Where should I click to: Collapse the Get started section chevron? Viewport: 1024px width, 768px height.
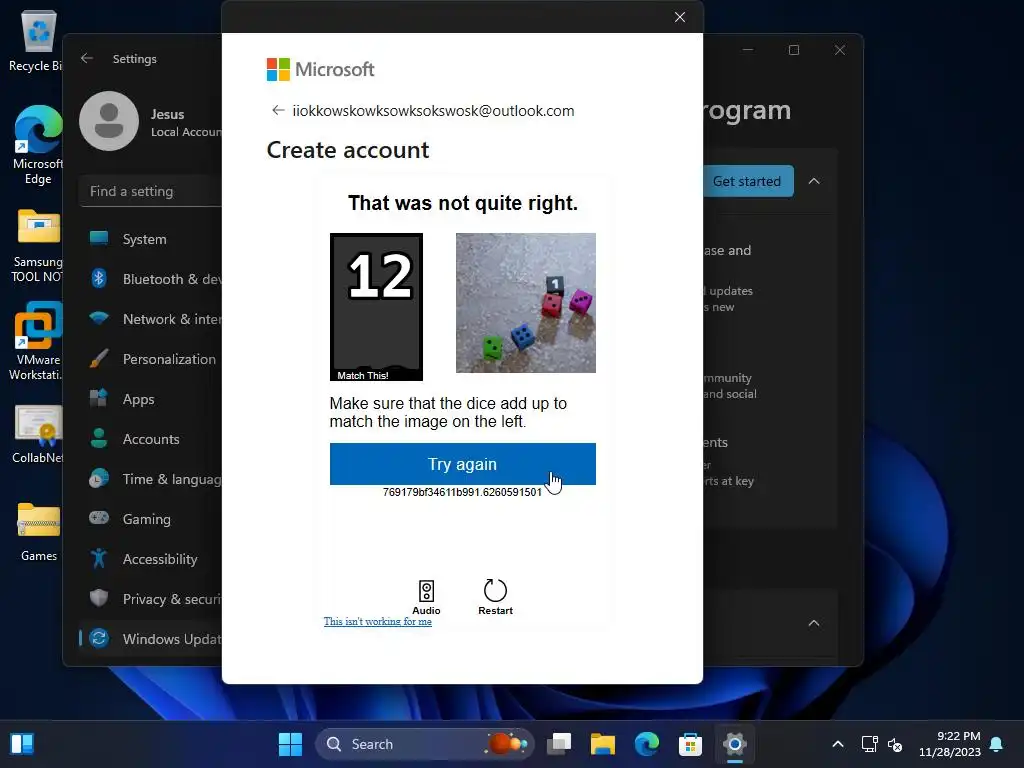[814, 181]
